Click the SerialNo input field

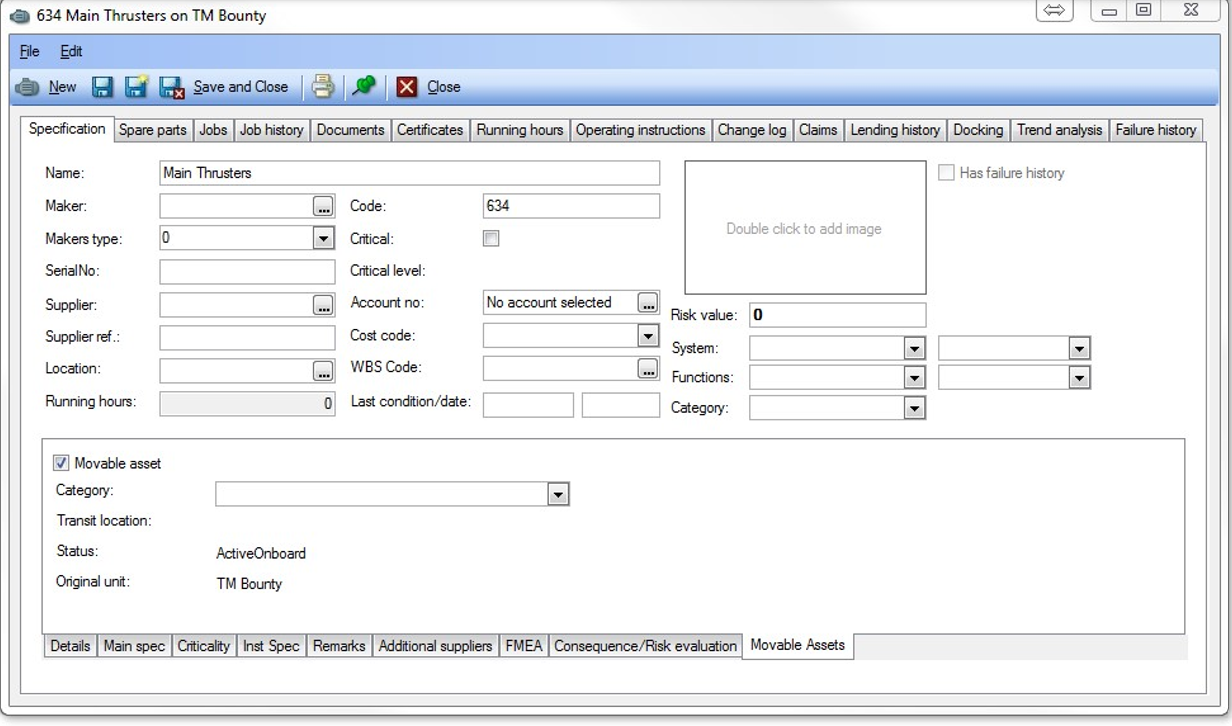tap(247, 272)
